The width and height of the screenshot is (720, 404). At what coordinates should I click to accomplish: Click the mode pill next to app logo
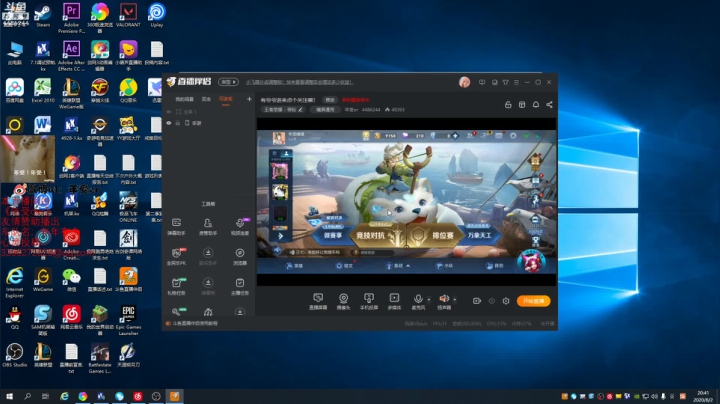pyautogui.click(x=228, y=82)
